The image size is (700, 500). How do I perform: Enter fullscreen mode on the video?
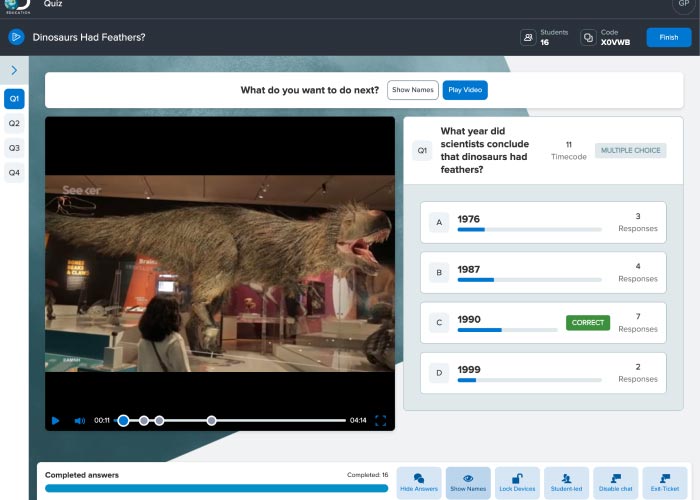click(x=380, y=421)
